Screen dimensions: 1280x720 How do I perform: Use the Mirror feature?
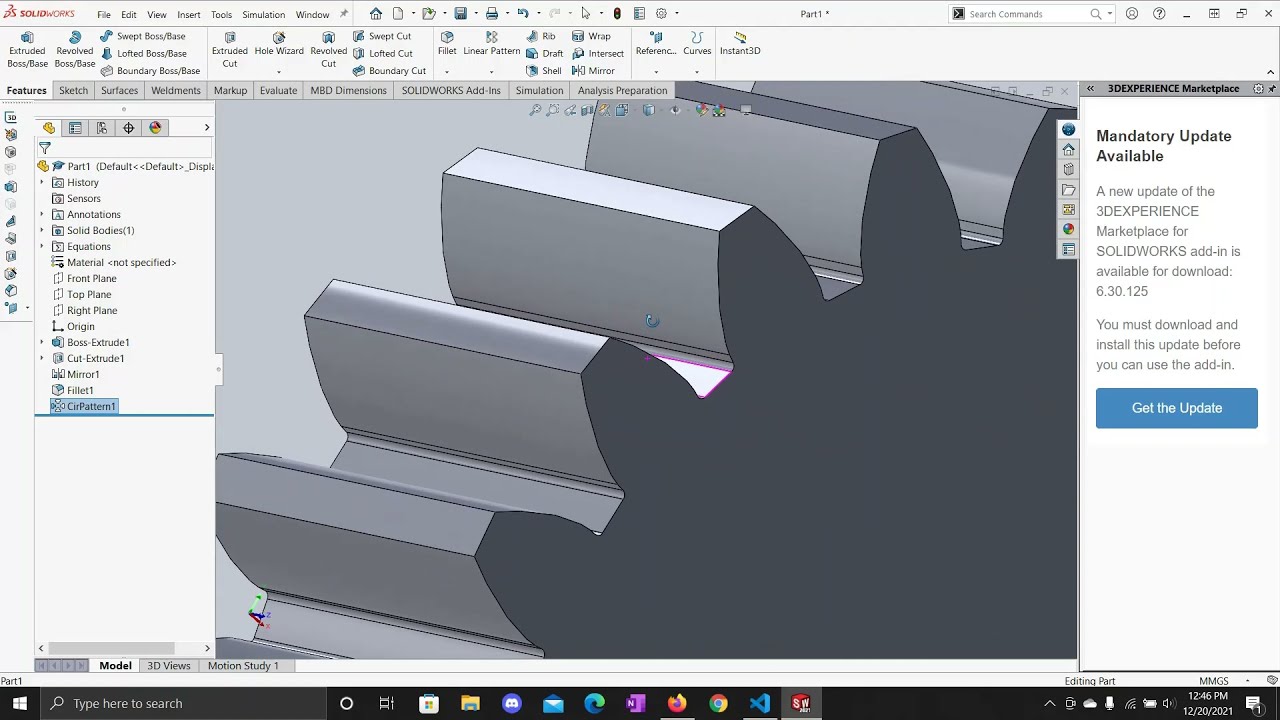593,71
